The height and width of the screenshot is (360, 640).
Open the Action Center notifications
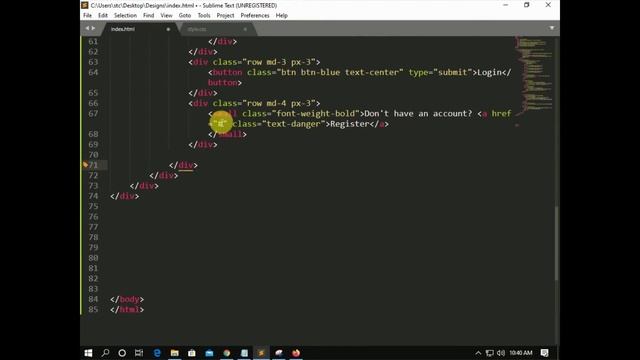pos(544,353)
